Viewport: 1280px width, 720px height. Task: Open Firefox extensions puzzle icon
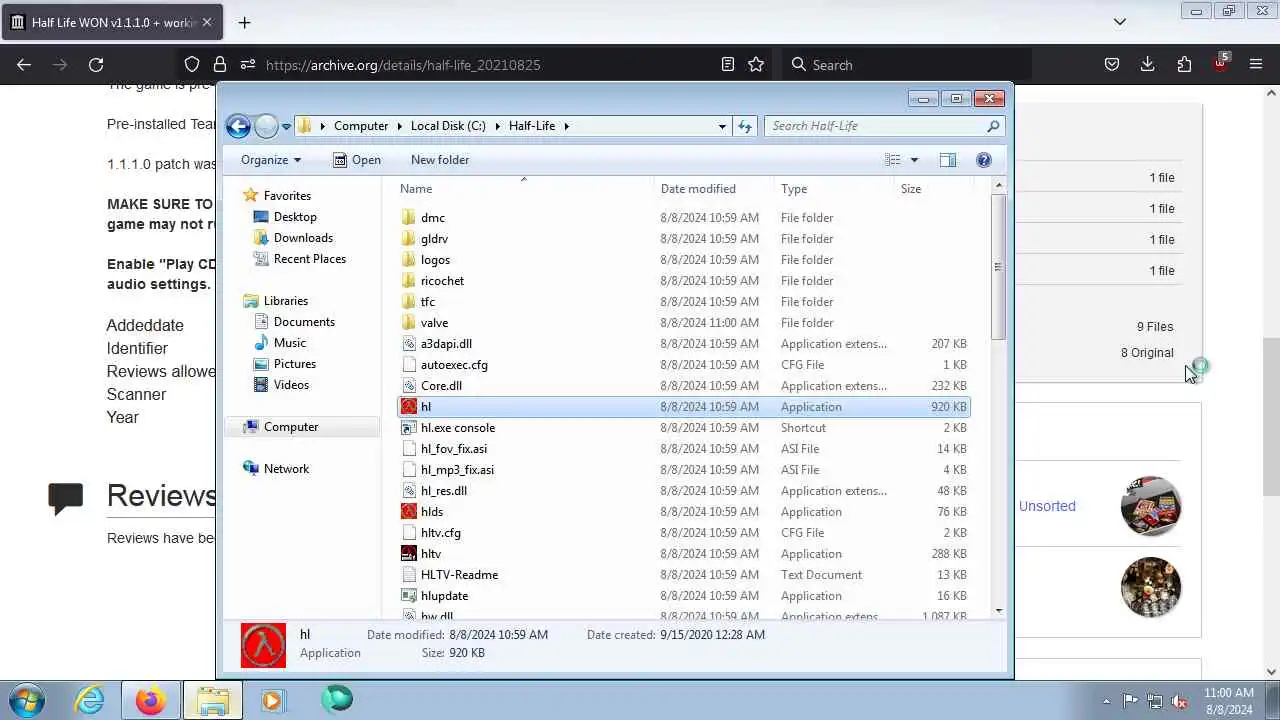[x=1184, y=64]
